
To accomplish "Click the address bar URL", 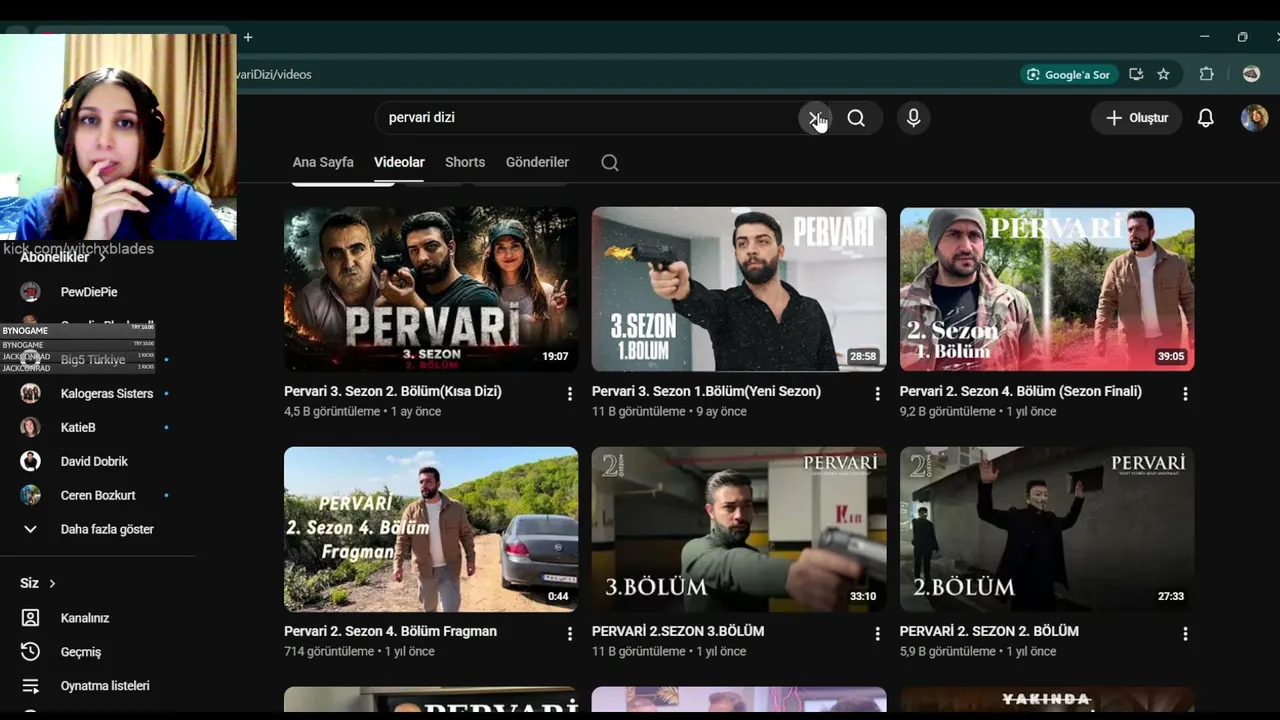I will pyautogui.click(x=274, y=74).
